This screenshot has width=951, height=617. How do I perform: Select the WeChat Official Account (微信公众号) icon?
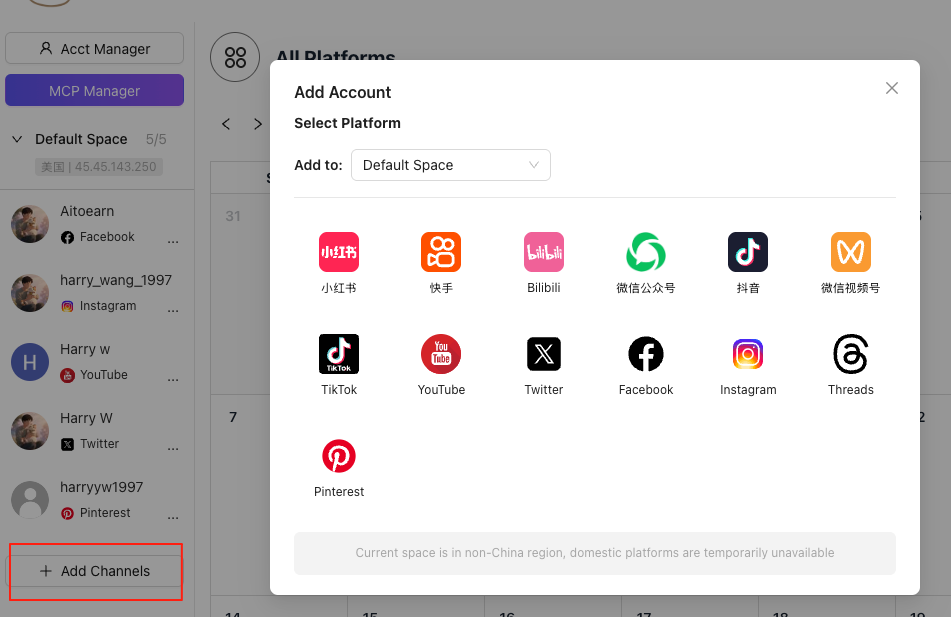click(x=646, y=252)
